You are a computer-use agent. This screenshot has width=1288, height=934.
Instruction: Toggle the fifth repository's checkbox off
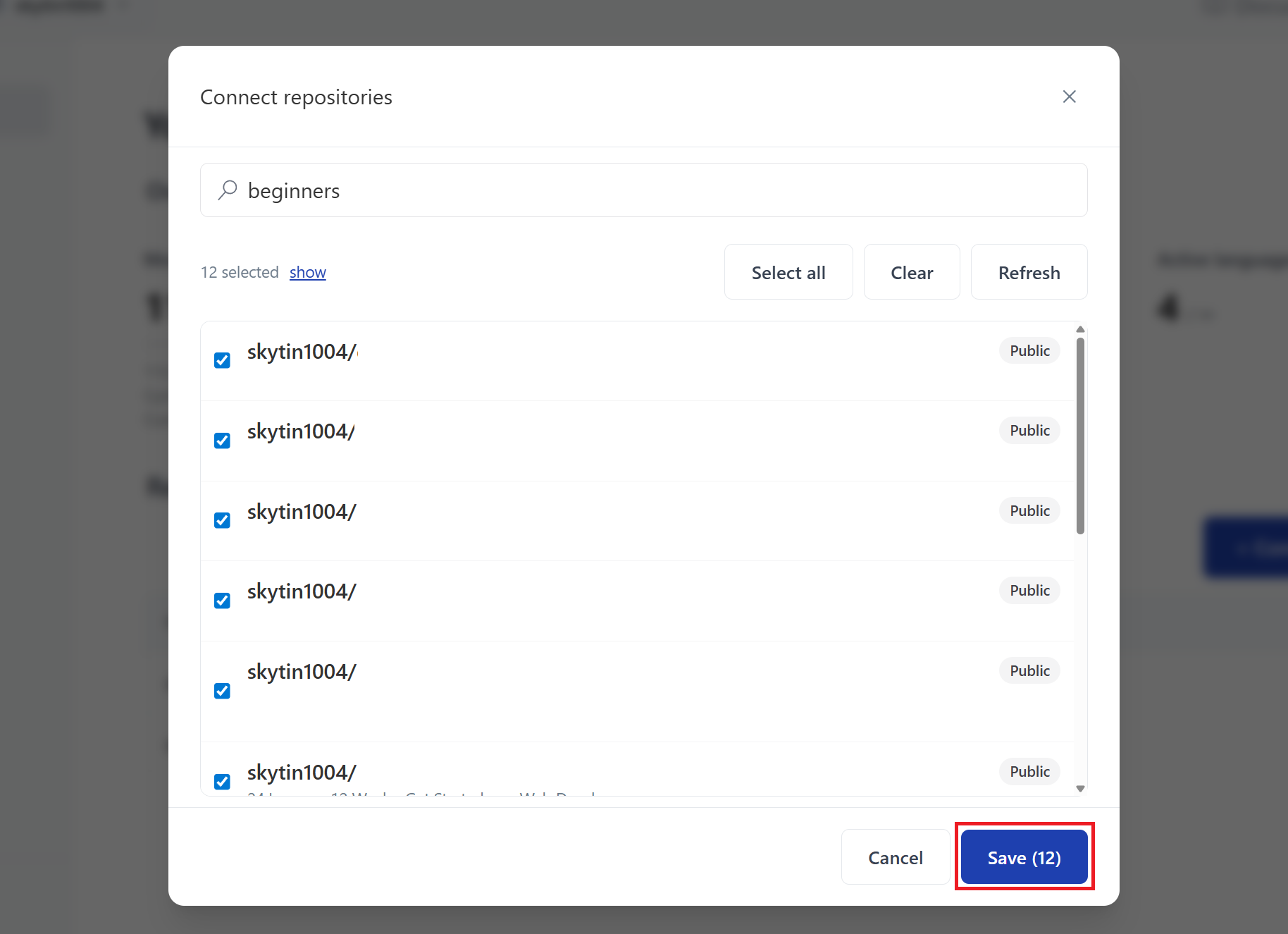coord(222,691)
